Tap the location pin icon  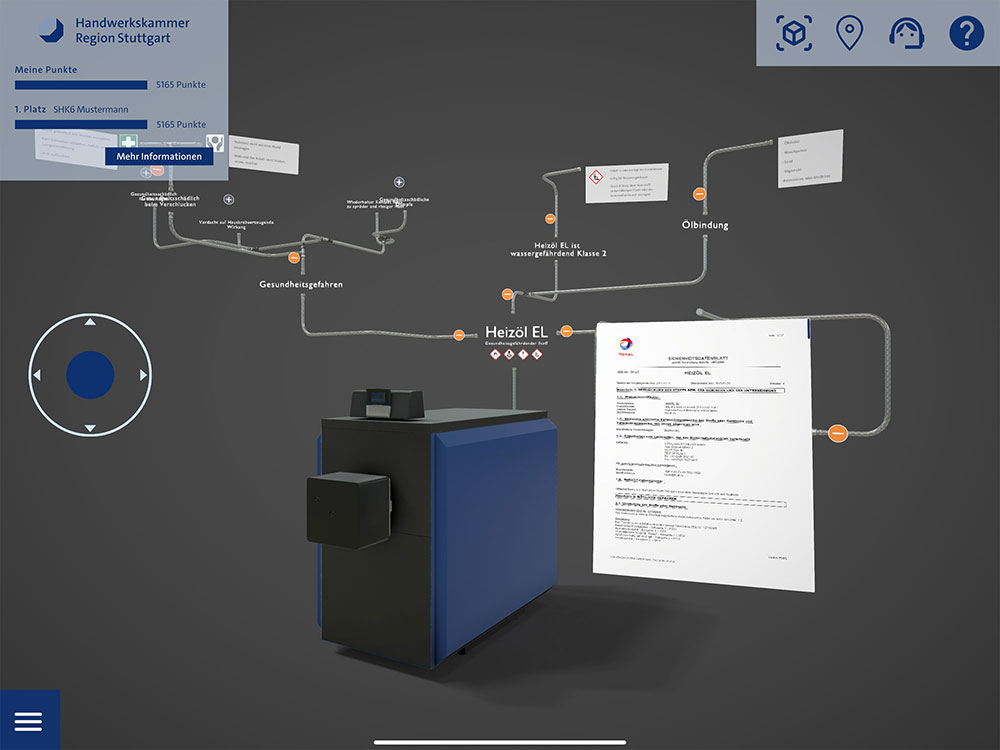[x=849, y=33]
